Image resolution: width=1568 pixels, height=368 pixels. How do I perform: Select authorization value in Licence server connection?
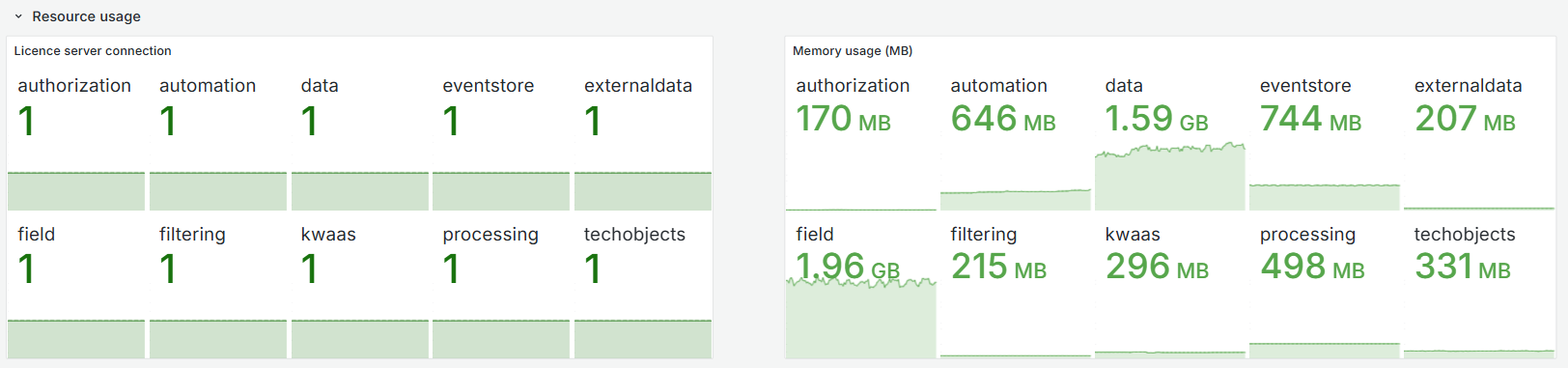(x=27, y=121)
